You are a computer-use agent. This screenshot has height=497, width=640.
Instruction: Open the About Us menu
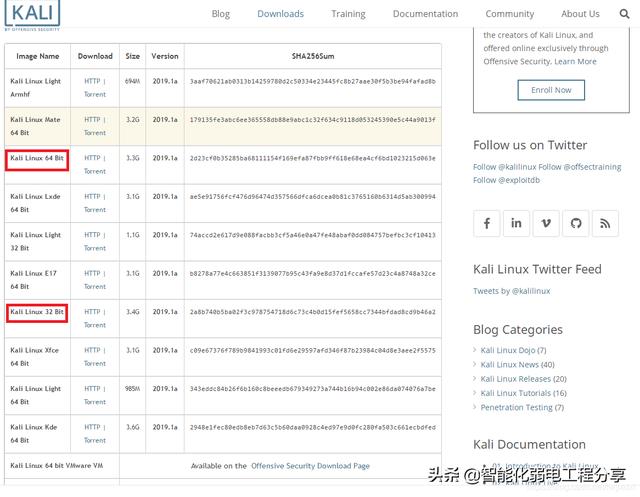(580, 14)
